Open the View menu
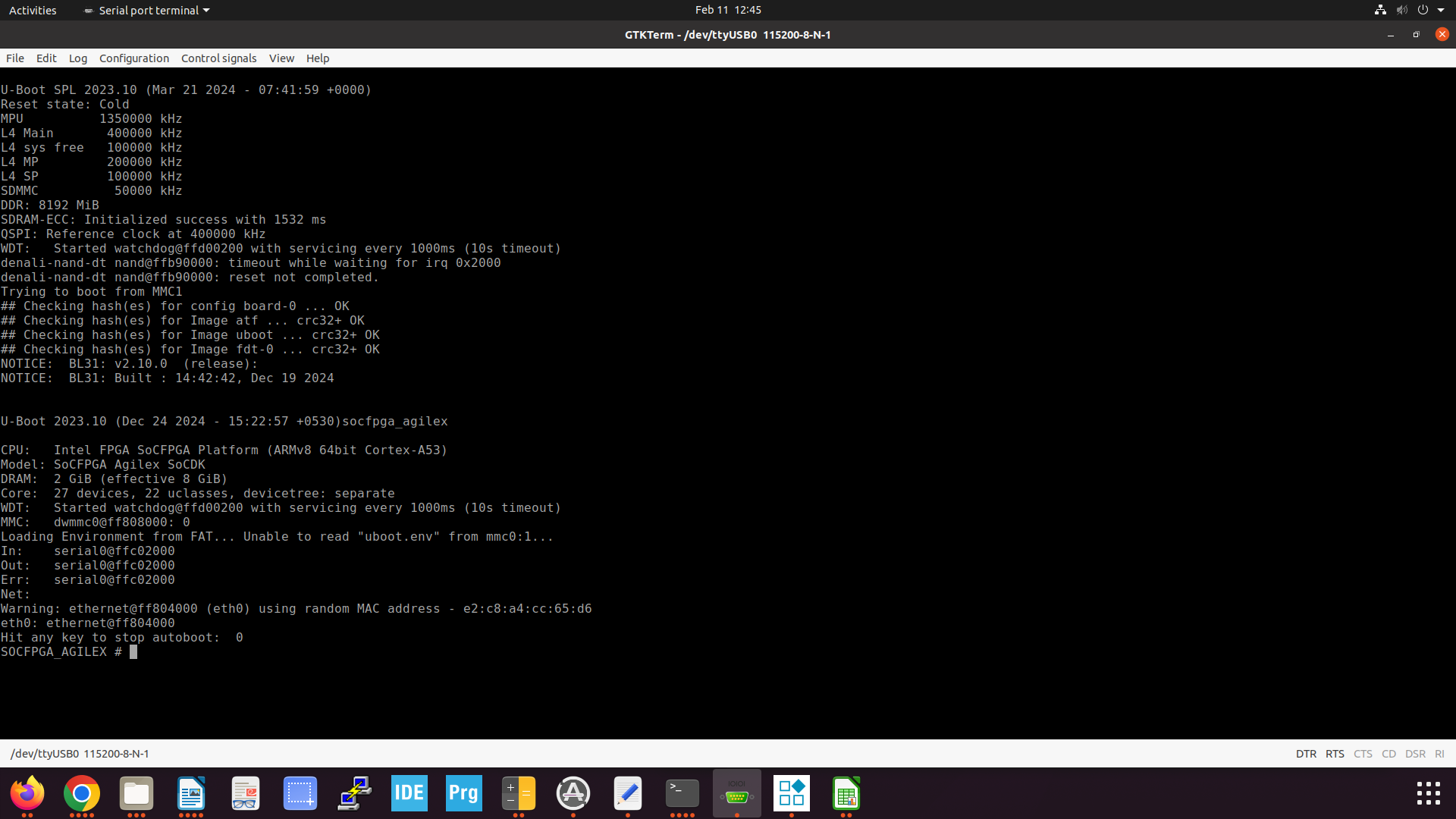The width and height of the screenshot is (1456, 819). (281, 58)
